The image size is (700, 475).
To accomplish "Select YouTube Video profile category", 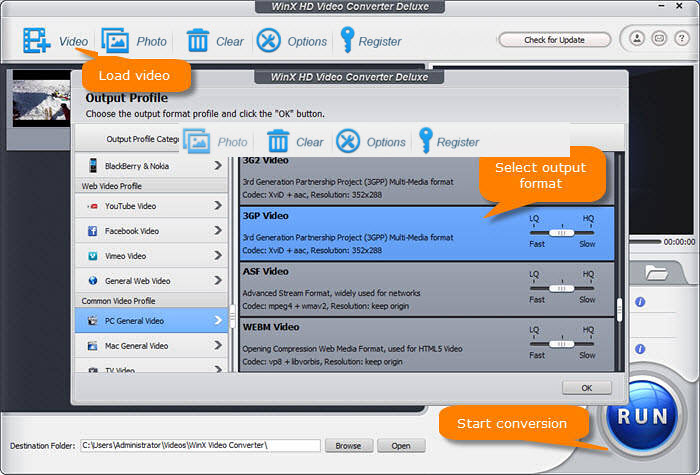I will point(151,206).
